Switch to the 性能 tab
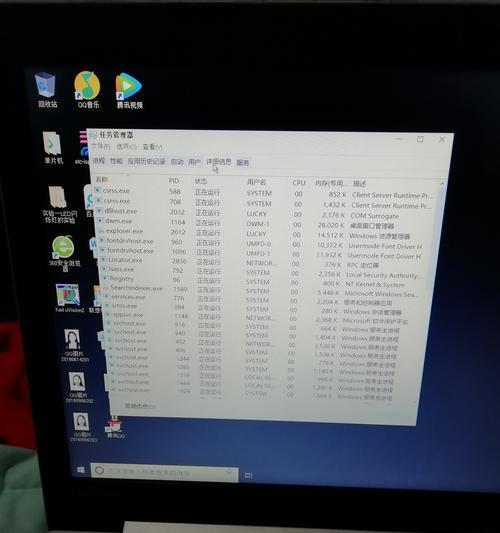Image resolution: width=500 pixels, height=533 pixels. tap(116, 161)
